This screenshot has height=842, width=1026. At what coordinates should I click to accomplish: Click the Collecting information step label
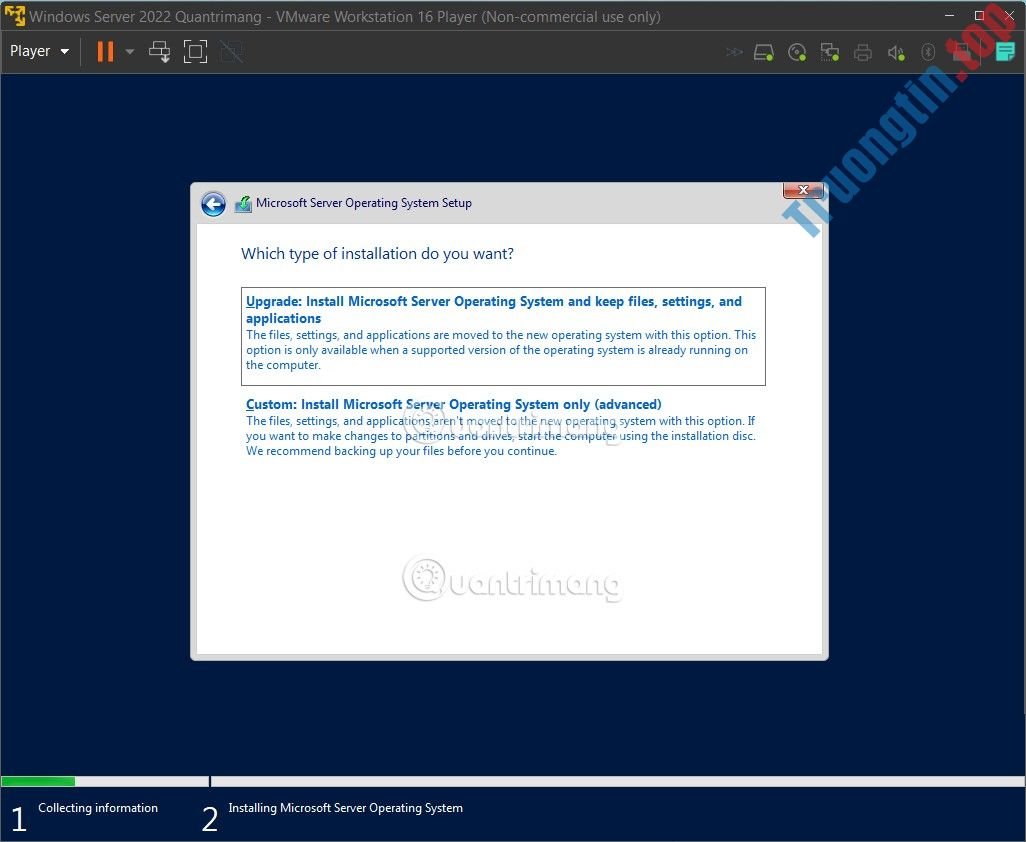[x=97, y=808]
